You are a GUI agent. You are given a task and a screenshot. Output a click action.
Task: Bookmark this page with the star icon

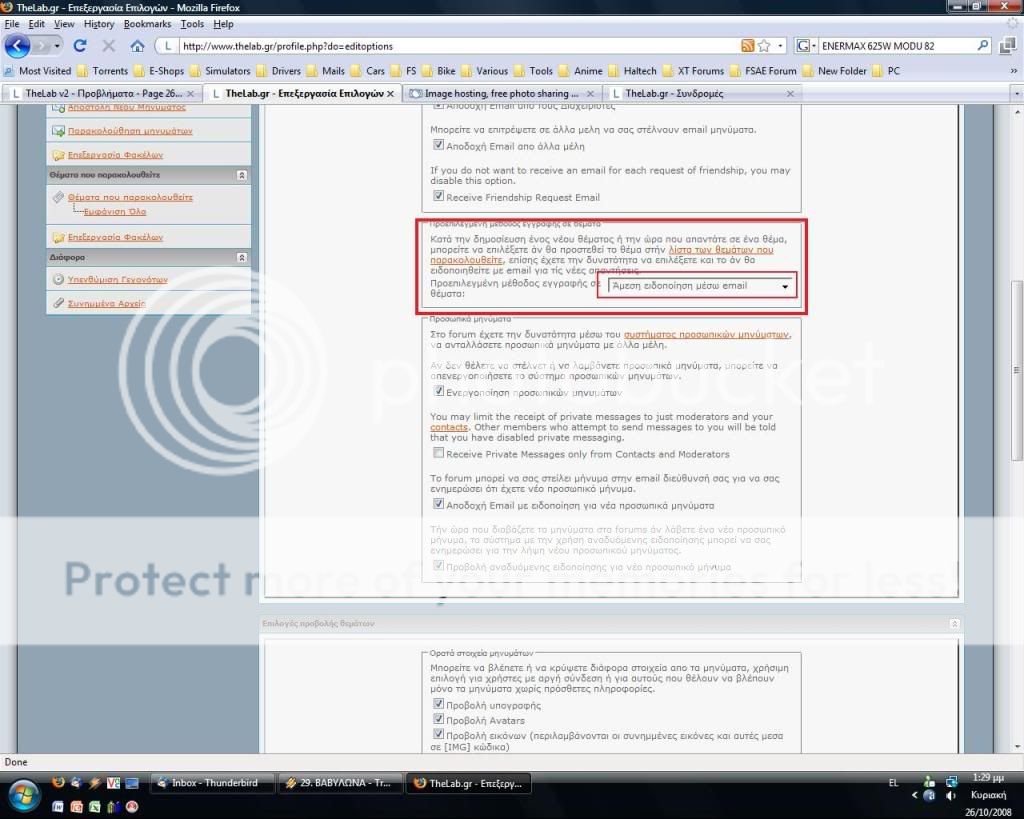click(765, 46)
